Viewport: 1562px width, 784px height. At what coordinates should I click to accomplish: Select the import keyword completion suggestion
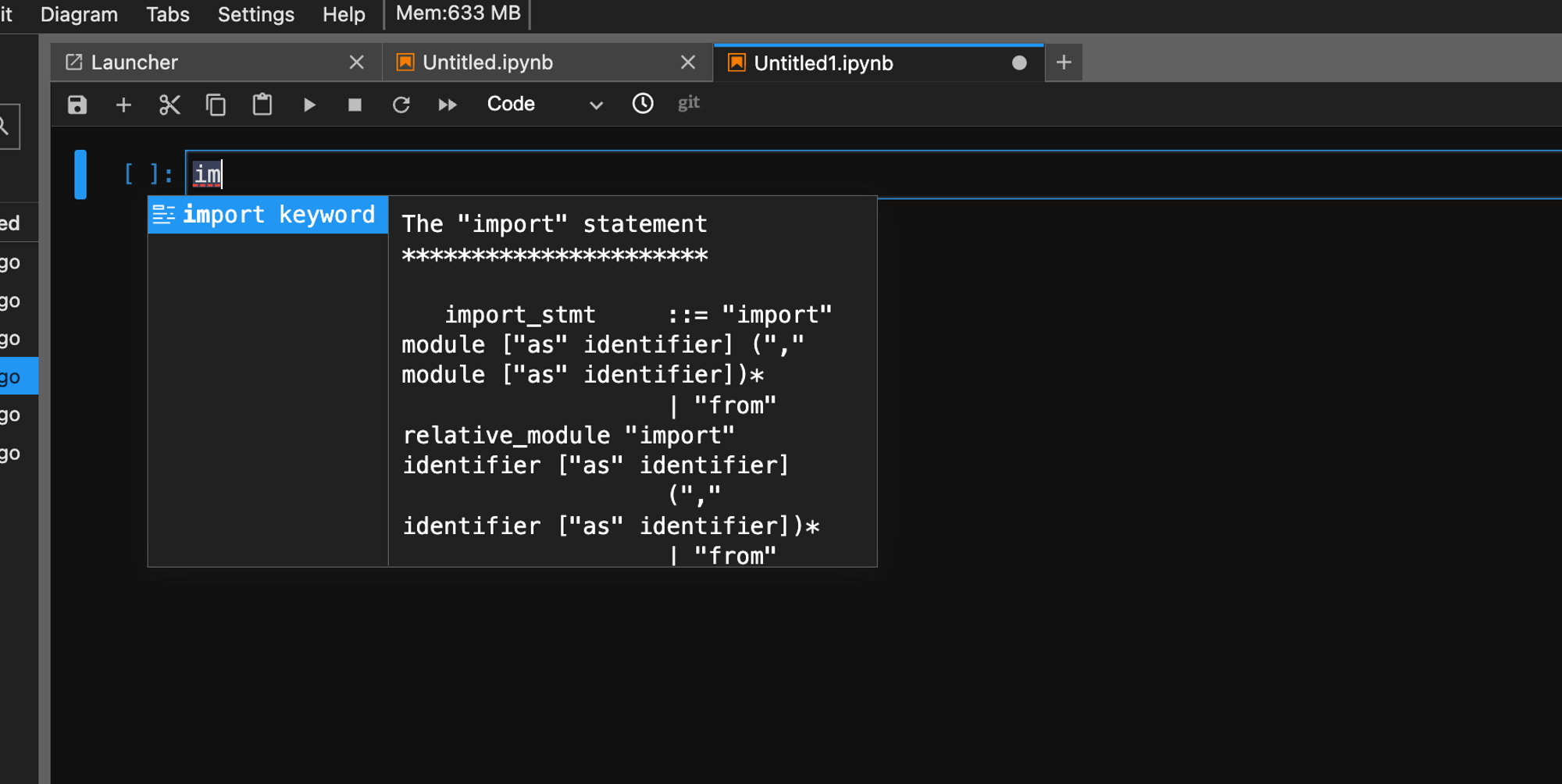tap(268, 215)
